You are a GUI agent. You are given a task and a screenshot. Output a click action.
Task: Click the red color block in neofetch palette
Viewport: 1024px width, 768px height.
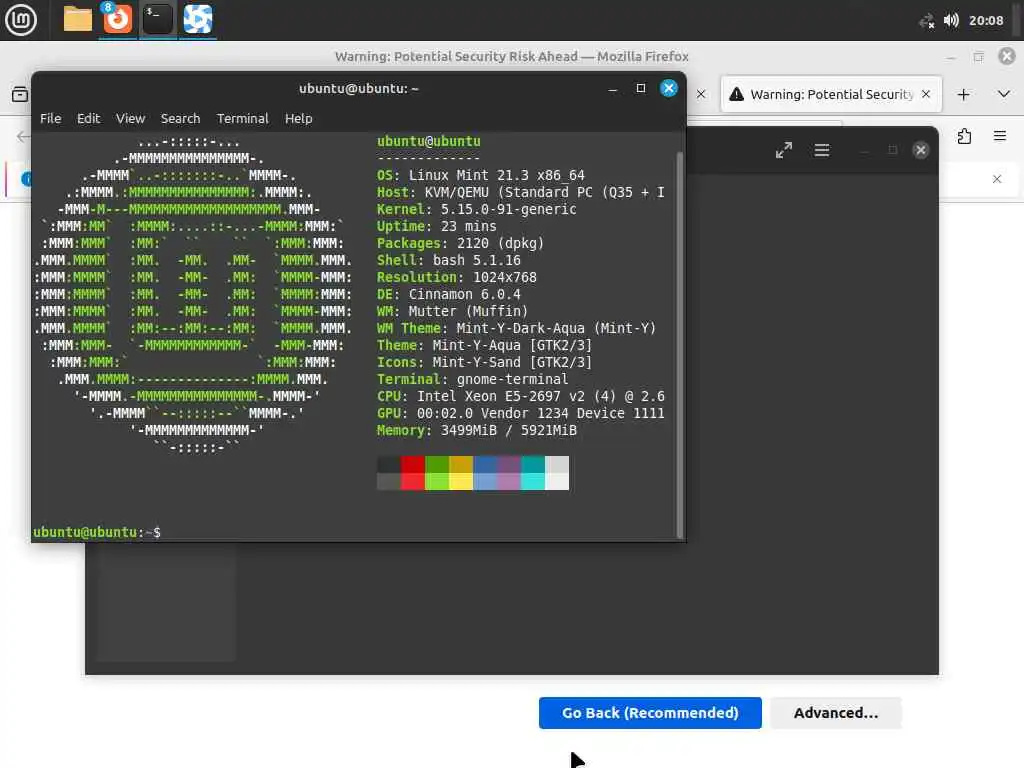pos(413,473)
